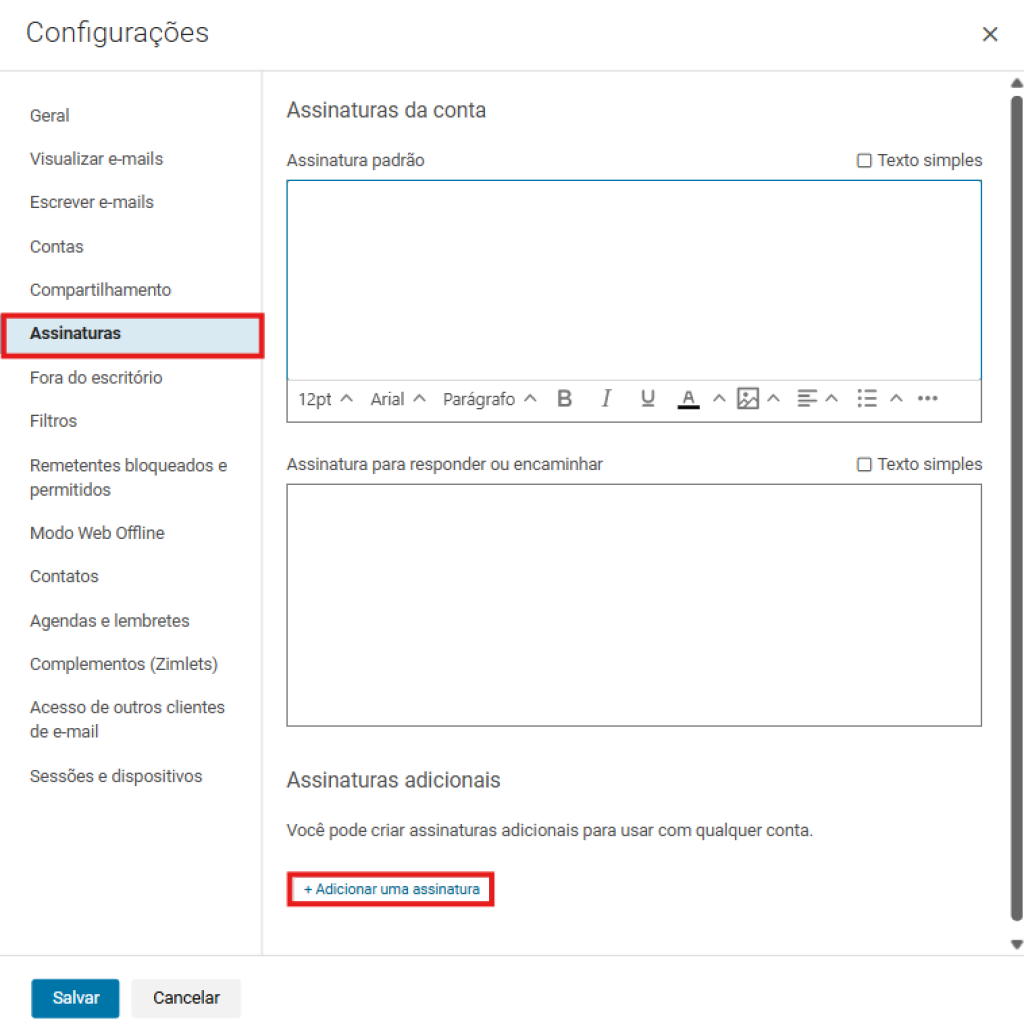Enable Texto simples for Assinatura padrão
The image size is (1024, 1032).
(864, 161)
